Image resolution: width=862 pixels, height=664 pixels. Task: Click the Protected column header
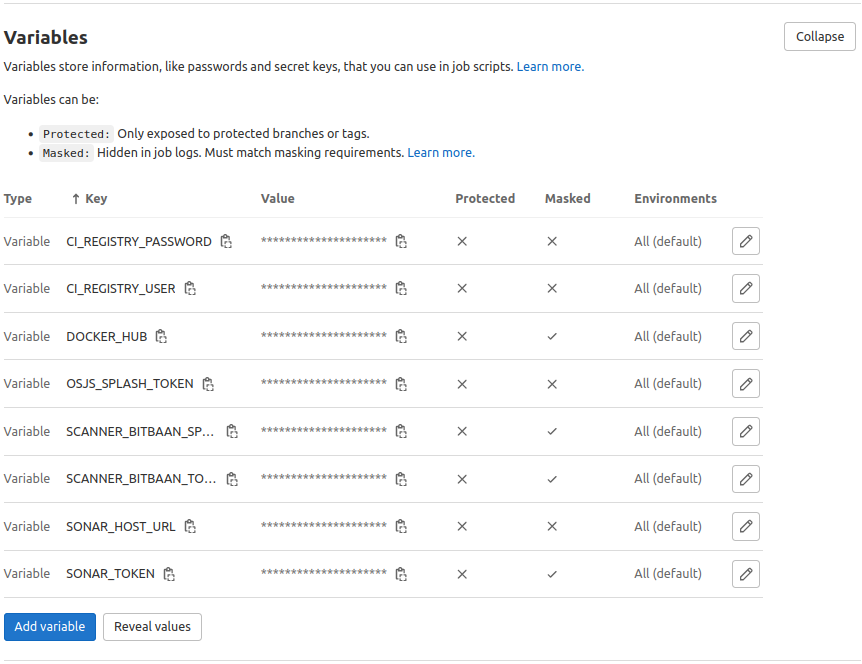(x=485, y=199)
